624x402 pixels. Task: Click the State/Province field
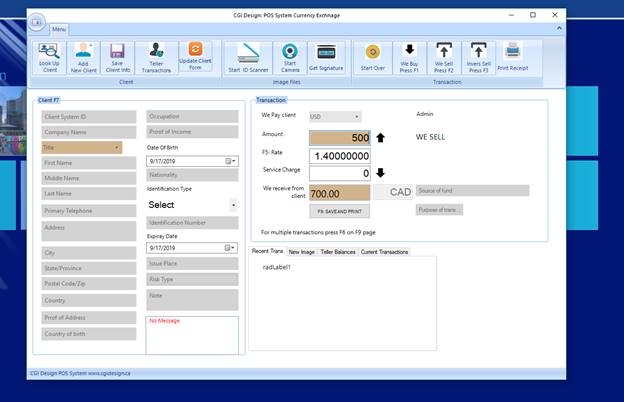click(x=88, y=268)
